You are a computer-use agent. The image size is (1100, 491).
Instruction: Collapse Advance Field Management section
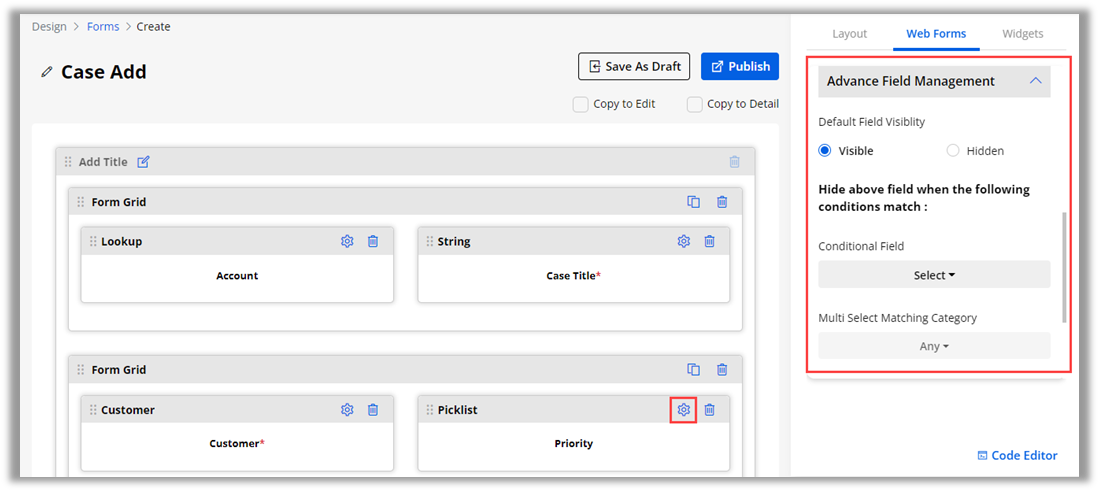coord(1035,81)
